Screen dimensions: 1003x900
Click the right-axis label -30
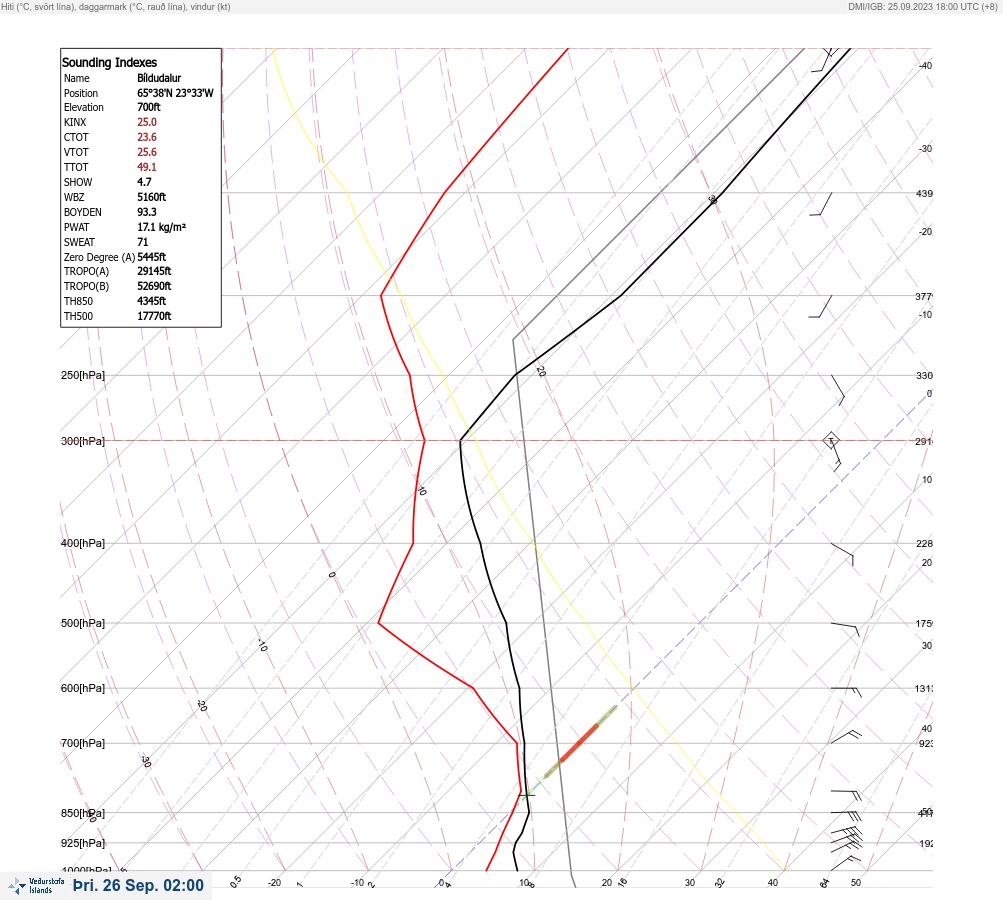[x=925, y=148]
